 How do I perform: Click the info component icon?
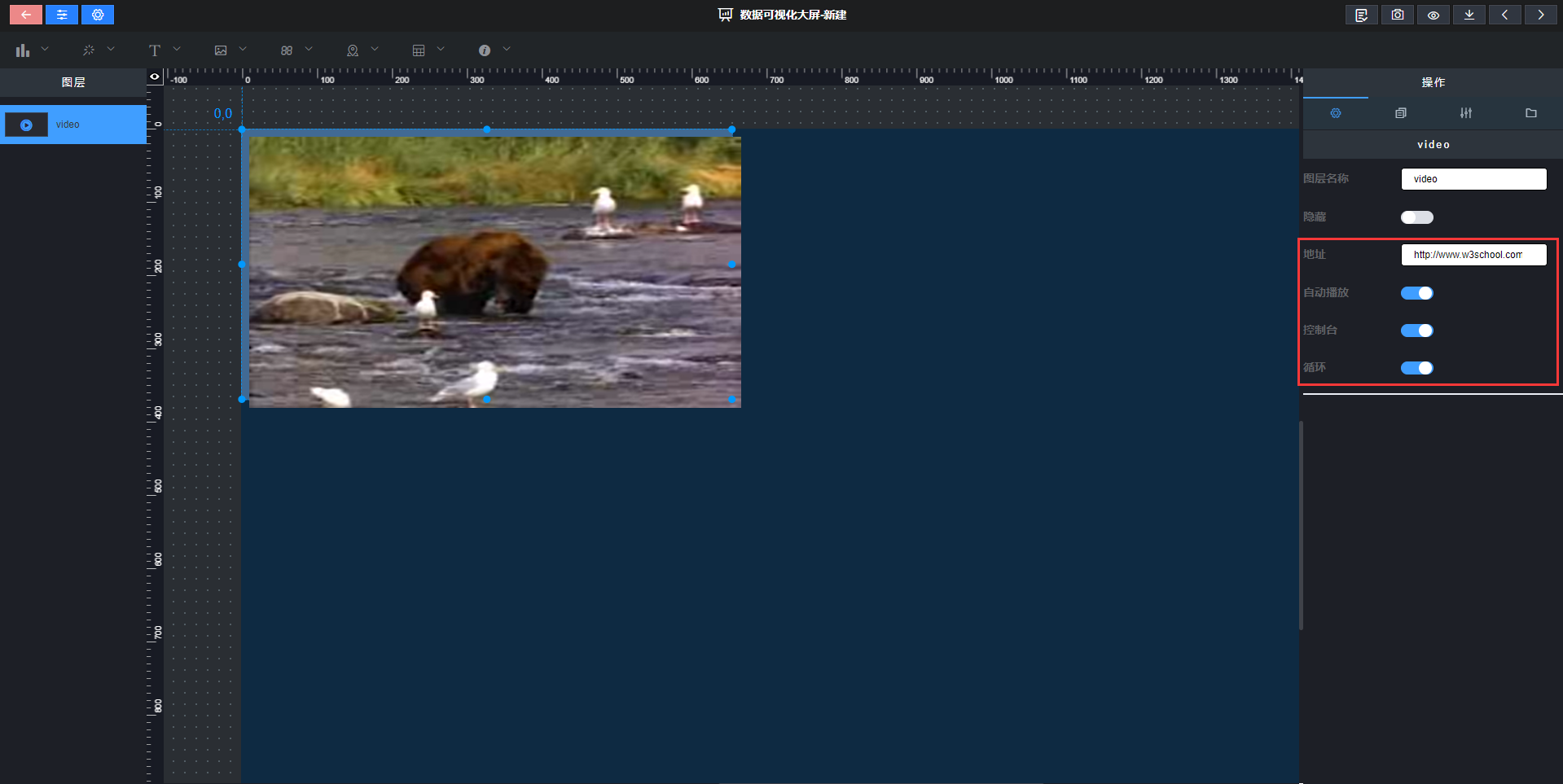click(x=485, y=50)
